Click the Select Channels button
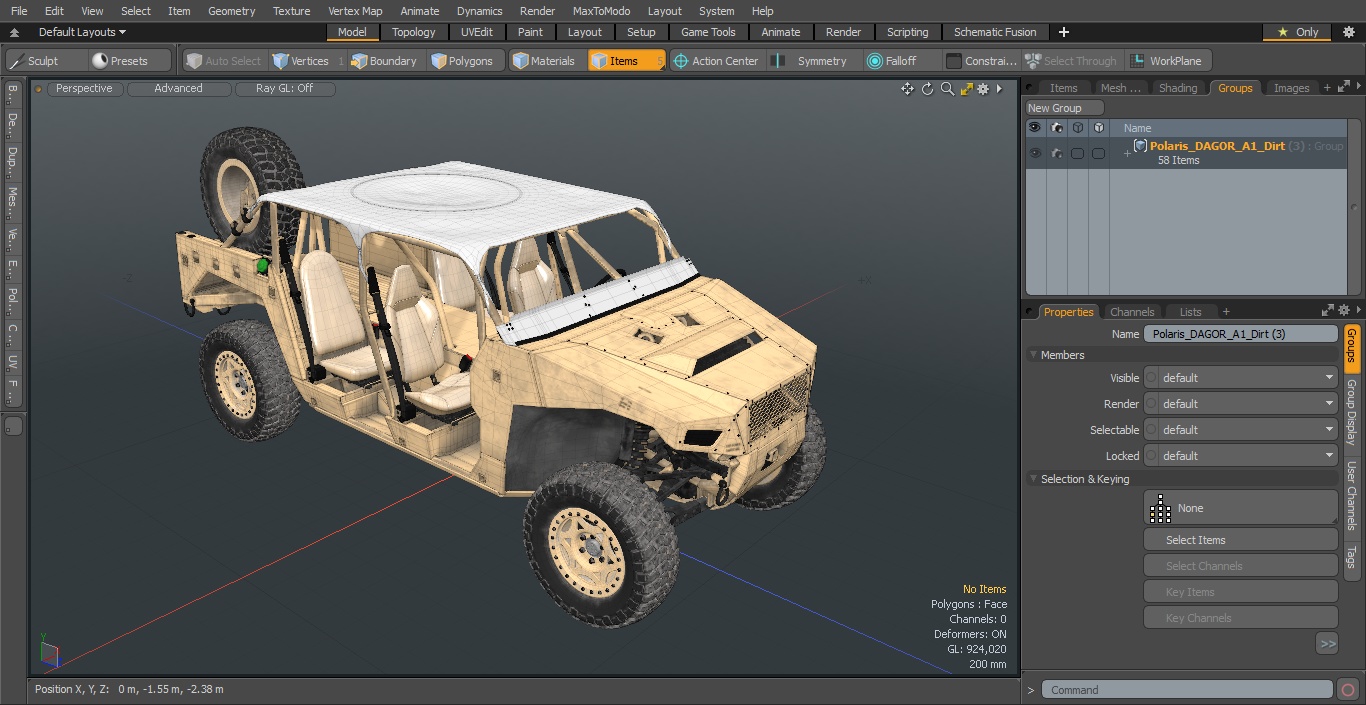 1240,566
